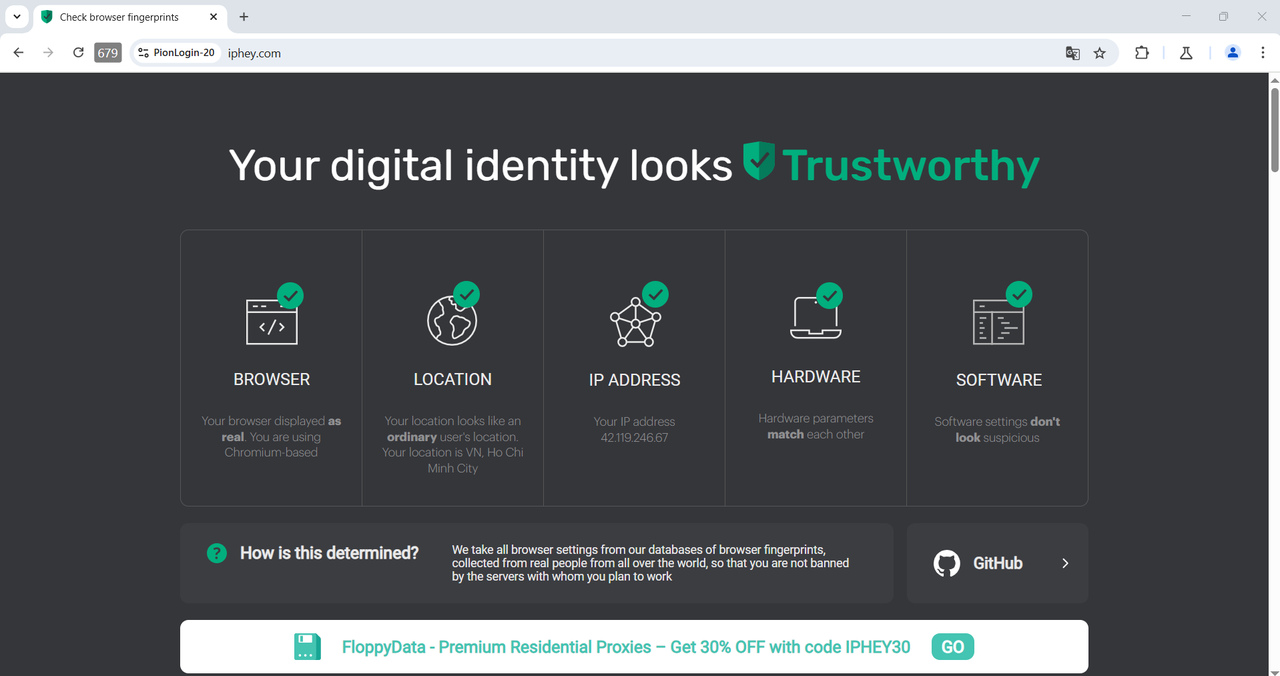Open the GitHub link chevron arrow
This screenshot has width=1280, height=676.
point(1065,563)
